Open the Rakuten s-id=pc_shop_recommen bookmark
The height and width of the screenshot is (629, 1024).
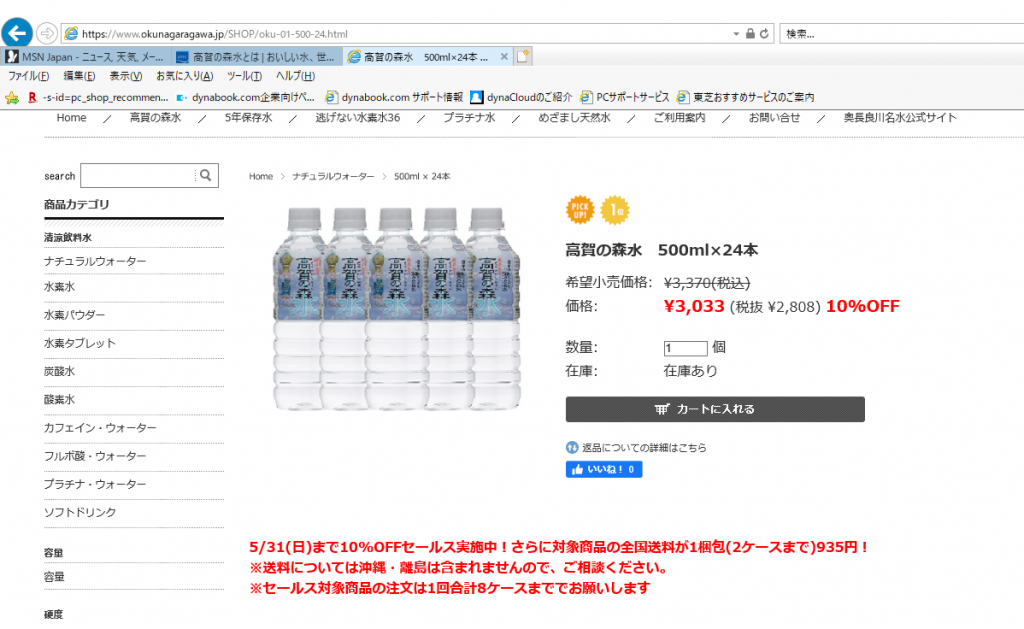pyautogui.click(x=98, y=97)
